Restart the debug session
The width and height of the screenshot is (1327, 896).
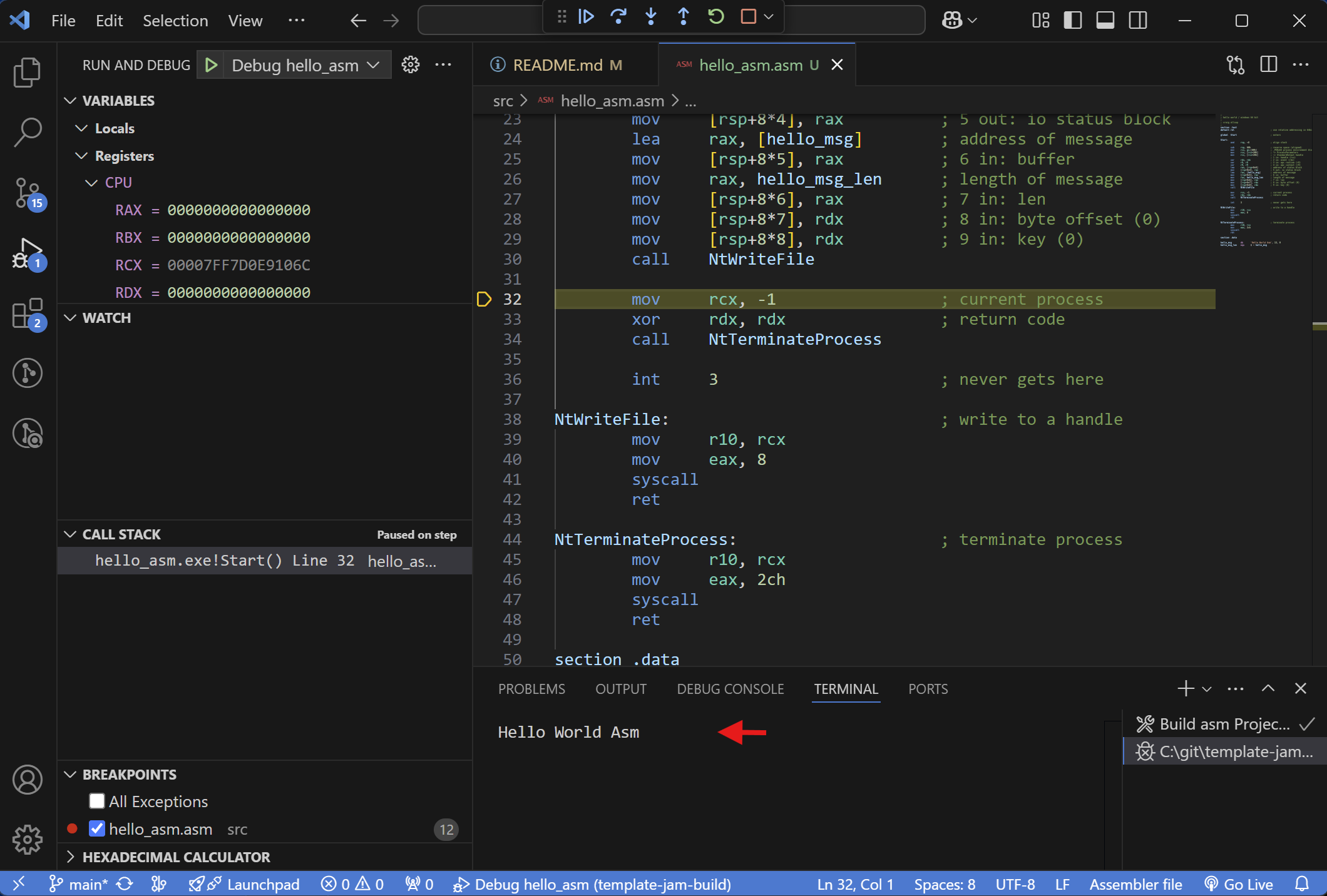(x=716, y=17)
